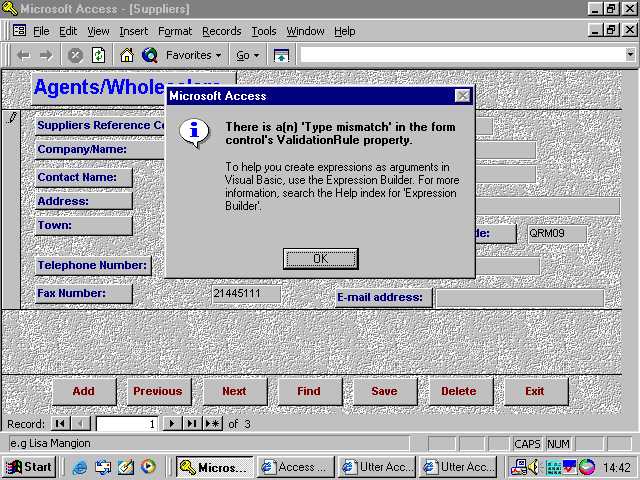The width and height of the screenshot is (640, 480).
Task: Open the File menu
Action: [41, 31]
